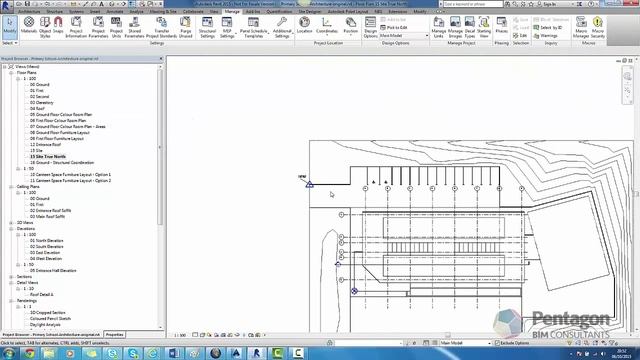Select the 3D Cropped Section rendering
Viewport: 640px width, 360px height.
click(48, 313)
